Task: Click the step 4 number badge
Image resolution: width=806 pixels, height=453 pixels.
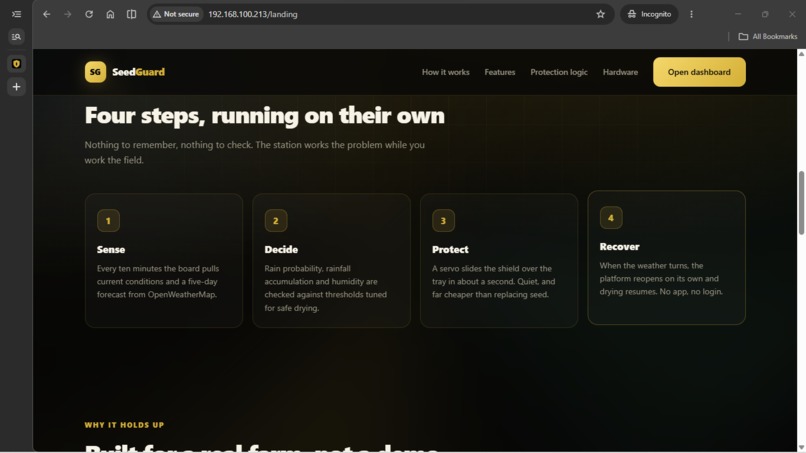Action: (x=611, y=218)
